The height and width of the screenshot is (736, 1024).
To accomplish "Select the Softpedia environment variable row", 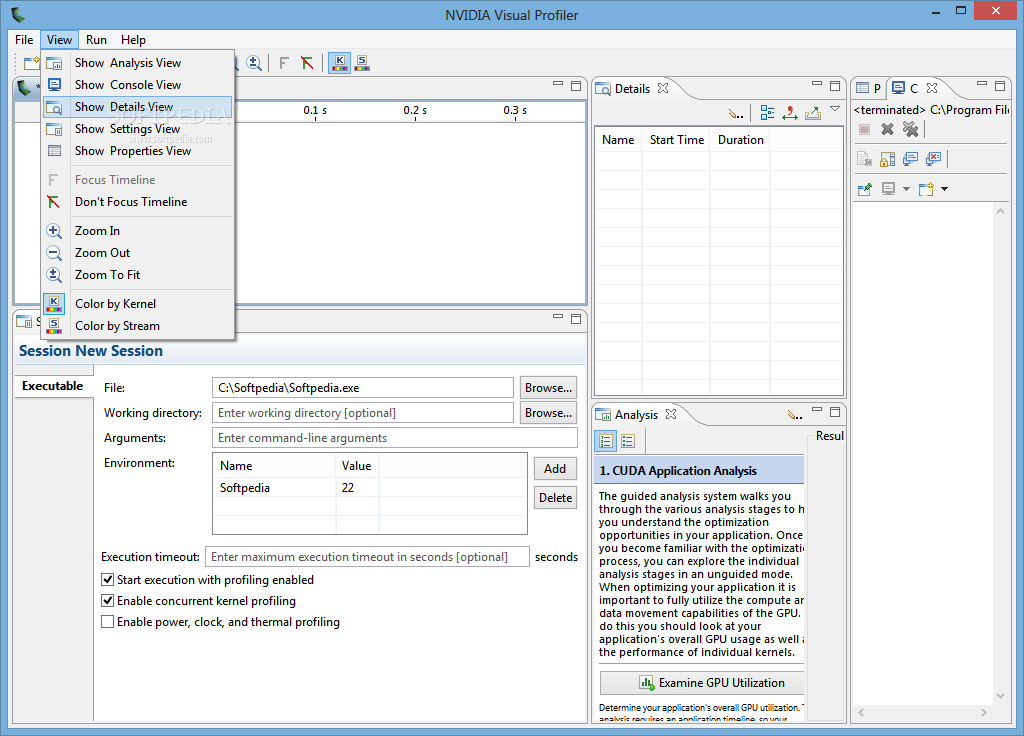I will pyautogui.click(x=370, y=488).
